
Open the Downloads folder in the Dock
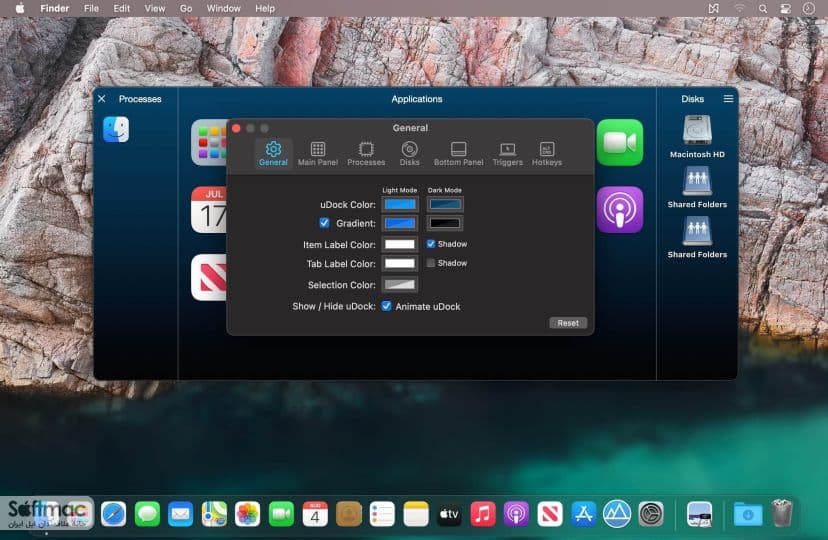pos(748,514)
